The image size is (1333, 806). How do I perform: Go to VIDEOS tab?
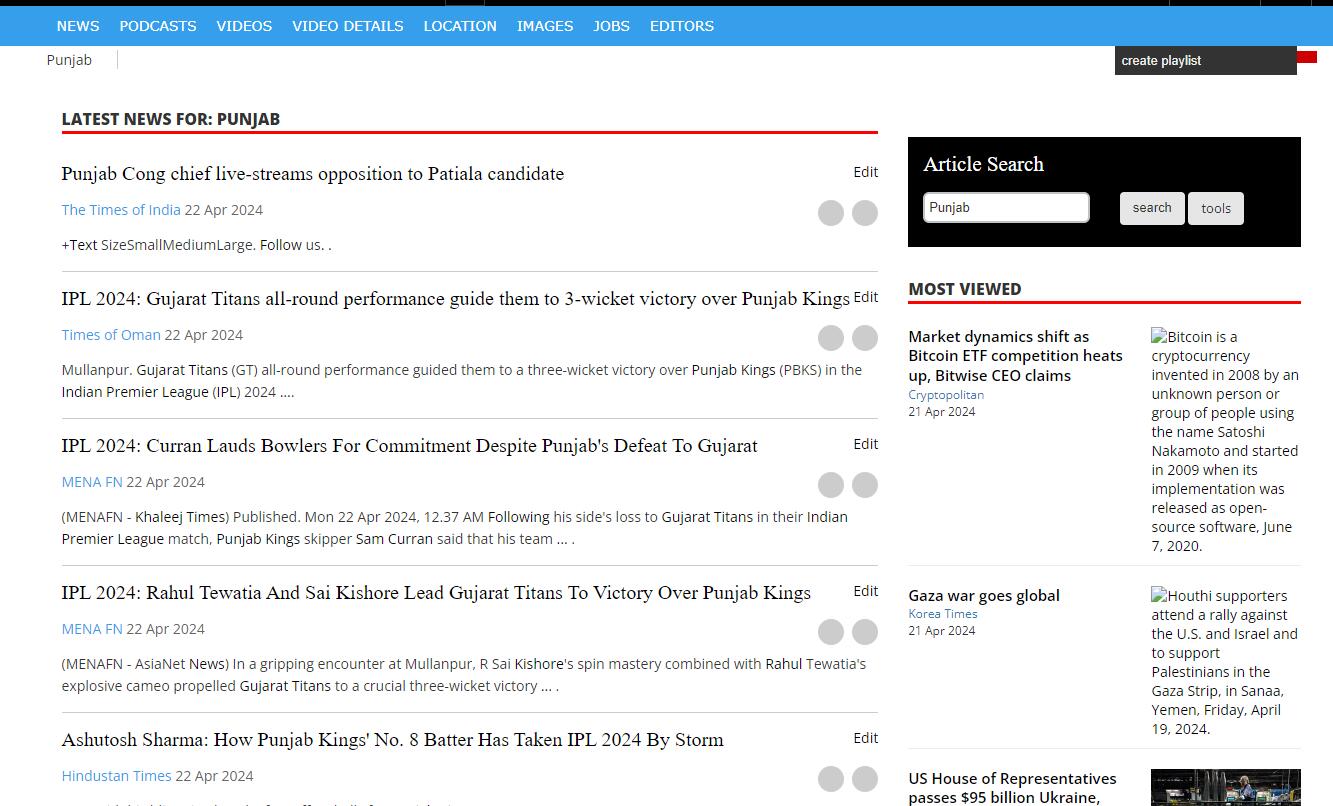coord(244,26)
